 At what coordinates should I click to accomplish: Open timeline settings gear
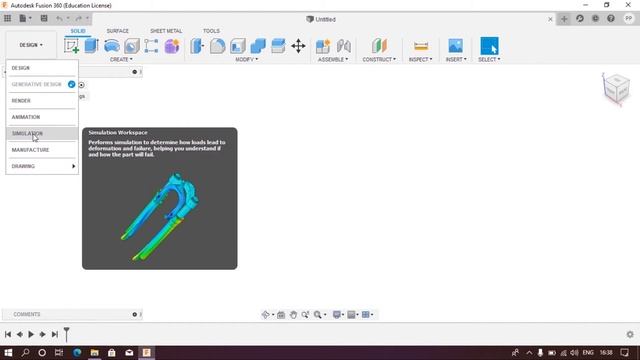[x=630, y=334]
